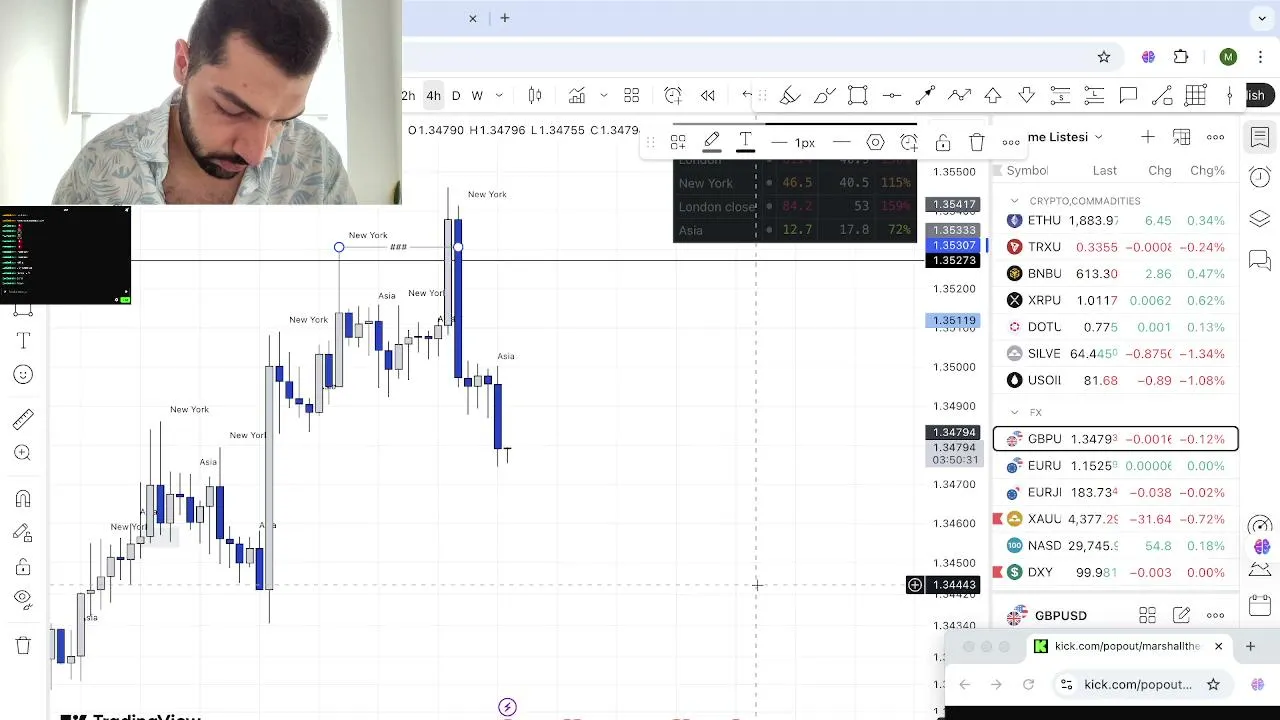
Task: Start bar Replay mode
Action: 708,96
